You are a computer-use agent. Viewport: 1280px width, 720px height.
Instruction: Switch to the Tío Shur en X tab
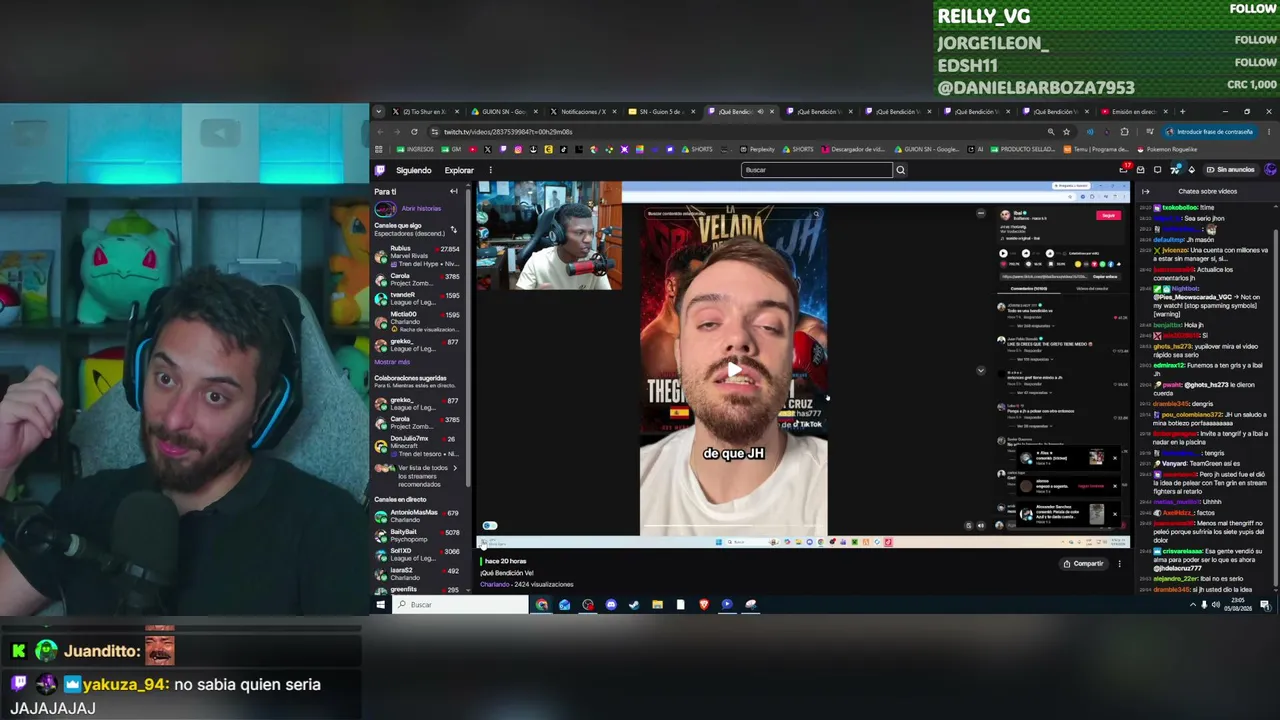pyautogui.click(x=426, y=112)
